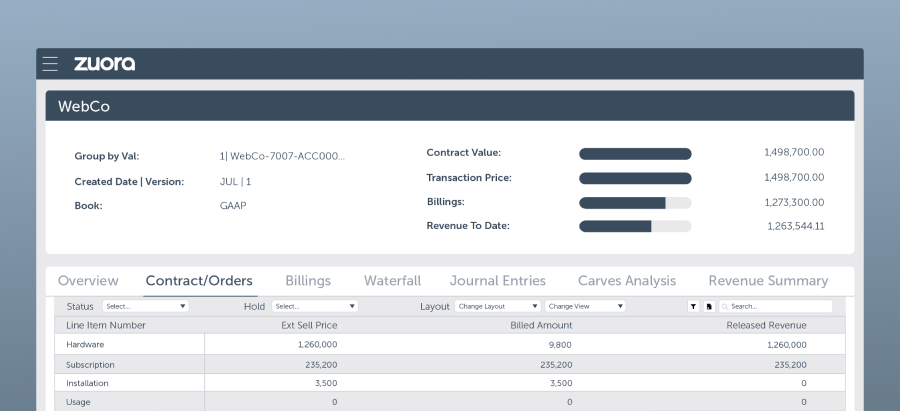Click the Zuora logo
Viewport: 900px width, 411px height.
[x=104, y=64]
